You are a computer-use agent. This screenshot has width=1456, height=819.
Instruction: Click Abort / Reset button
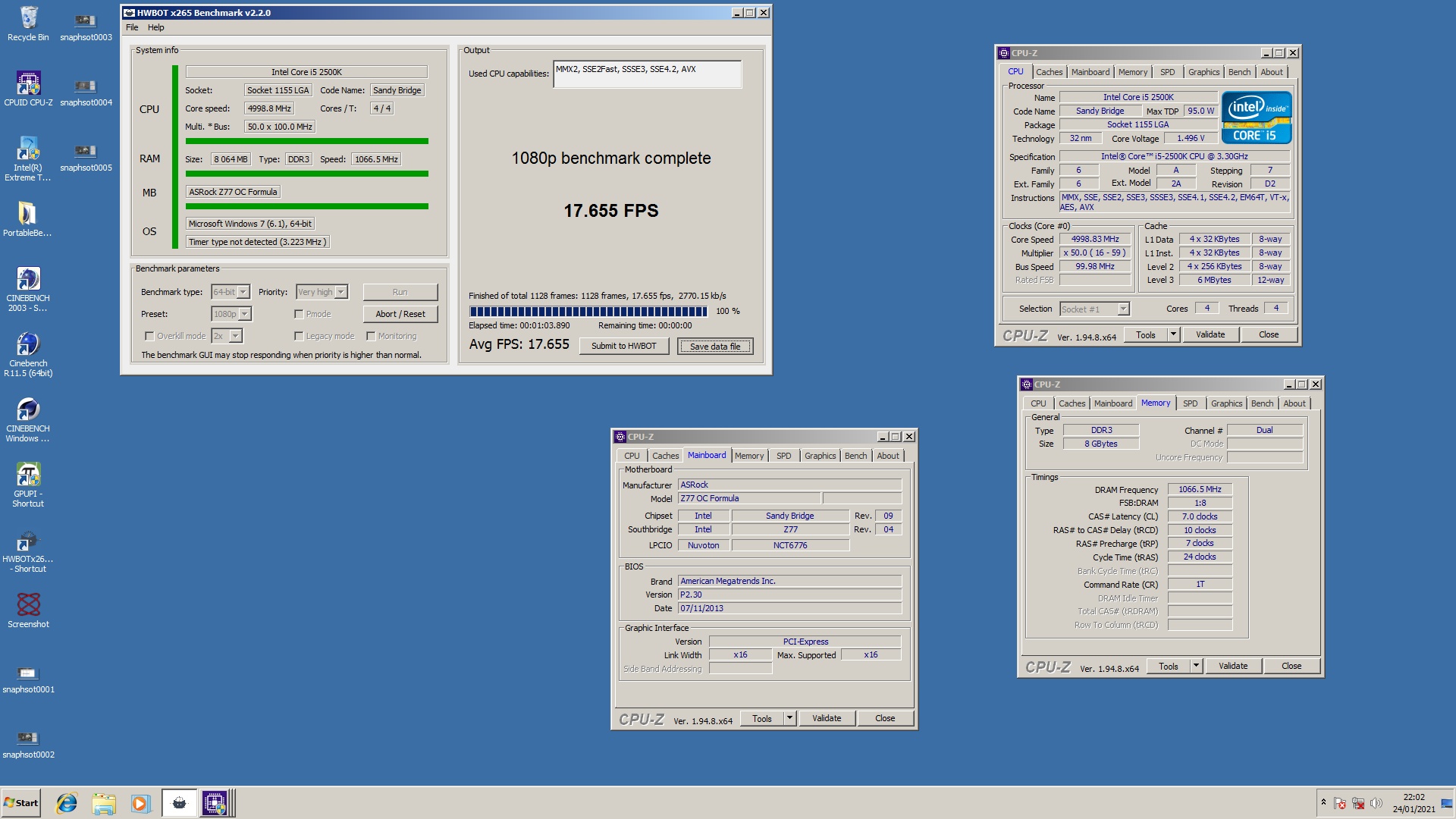(x=400, y=314)
